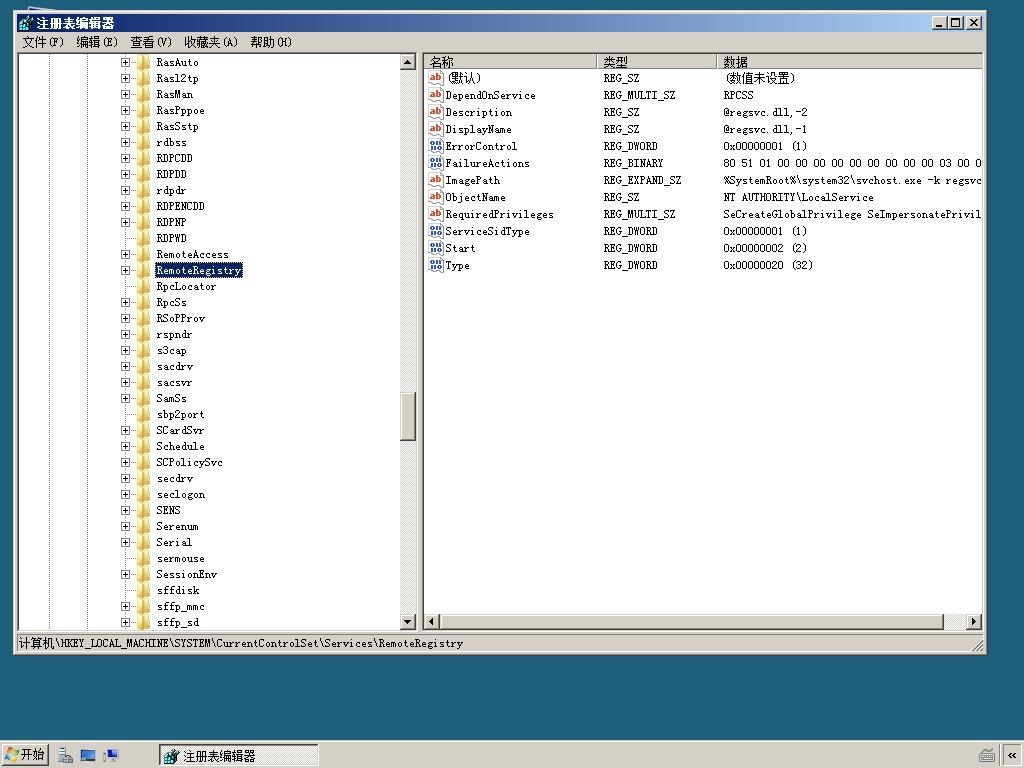Expand the RpcSs key
Viewport: 1024px width, 768px height.
pyautogui.click(x=125, y=302)
